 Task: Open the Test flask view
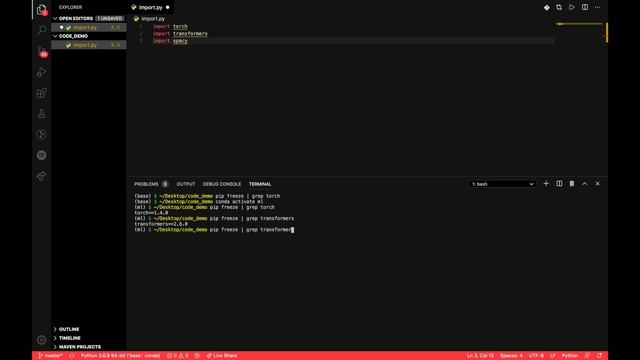point(42,114)
